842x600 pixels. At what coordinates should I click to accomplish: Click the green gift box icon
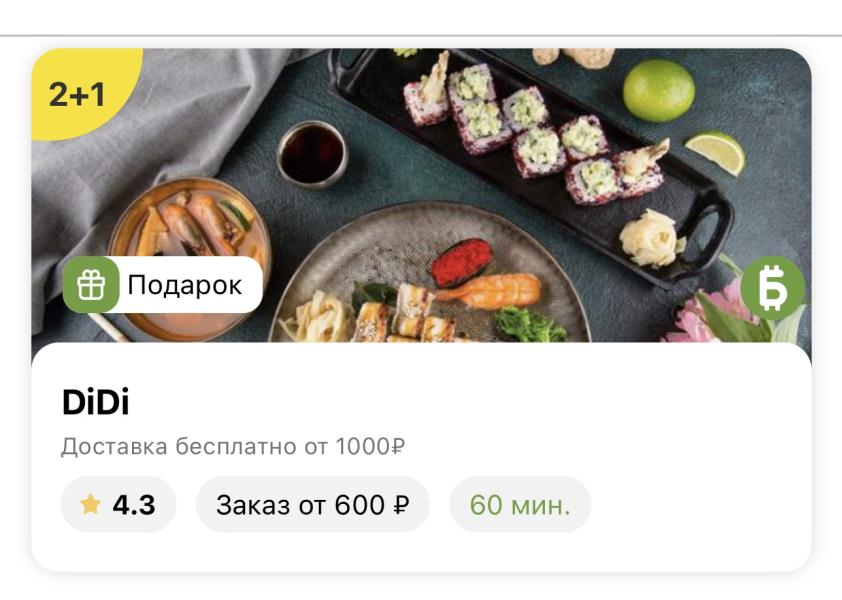[x=91, y=285]
